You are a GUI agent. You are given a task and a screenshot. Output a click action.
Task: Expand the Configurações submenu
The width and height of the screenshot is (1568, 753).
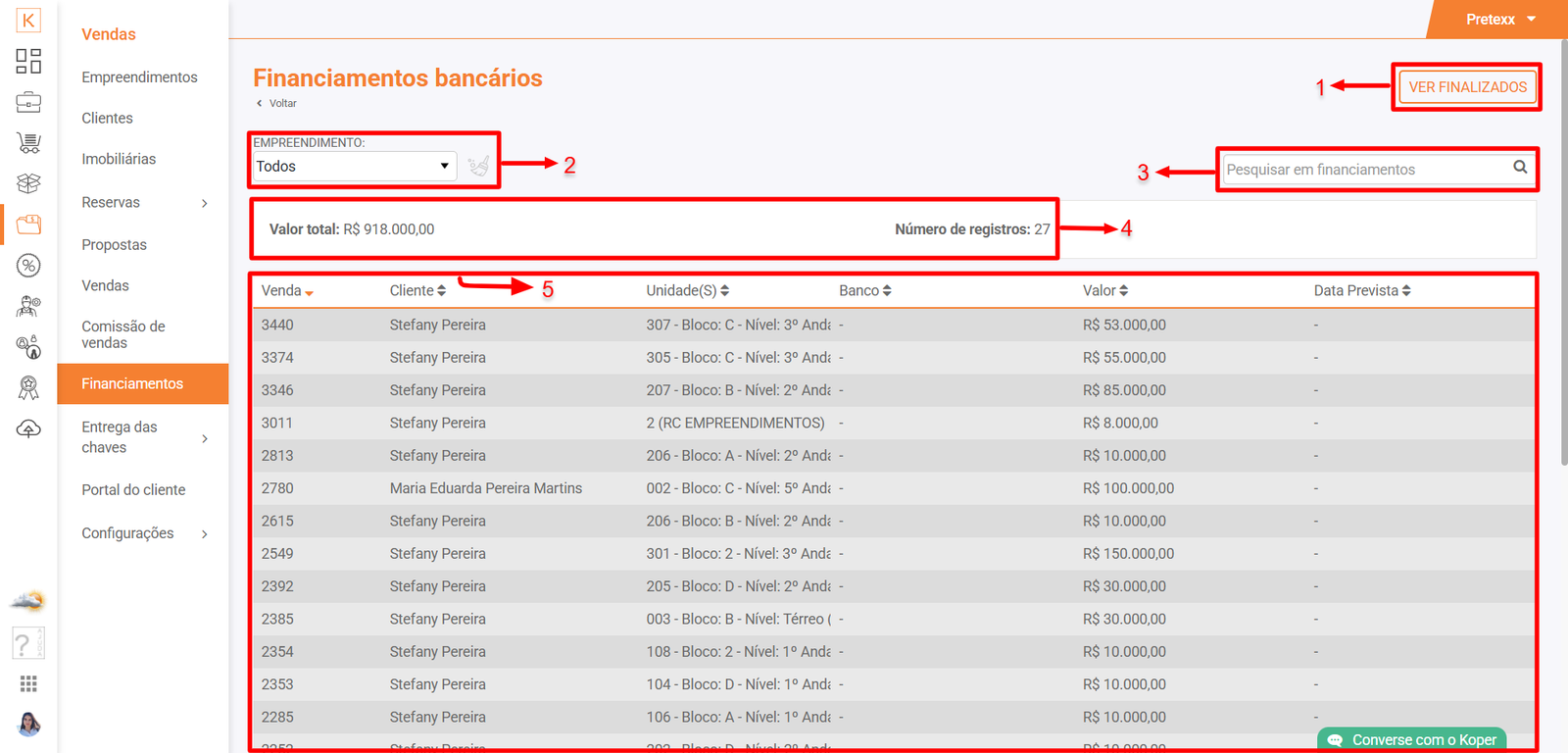pyautogui.click(x=144, y=533)
